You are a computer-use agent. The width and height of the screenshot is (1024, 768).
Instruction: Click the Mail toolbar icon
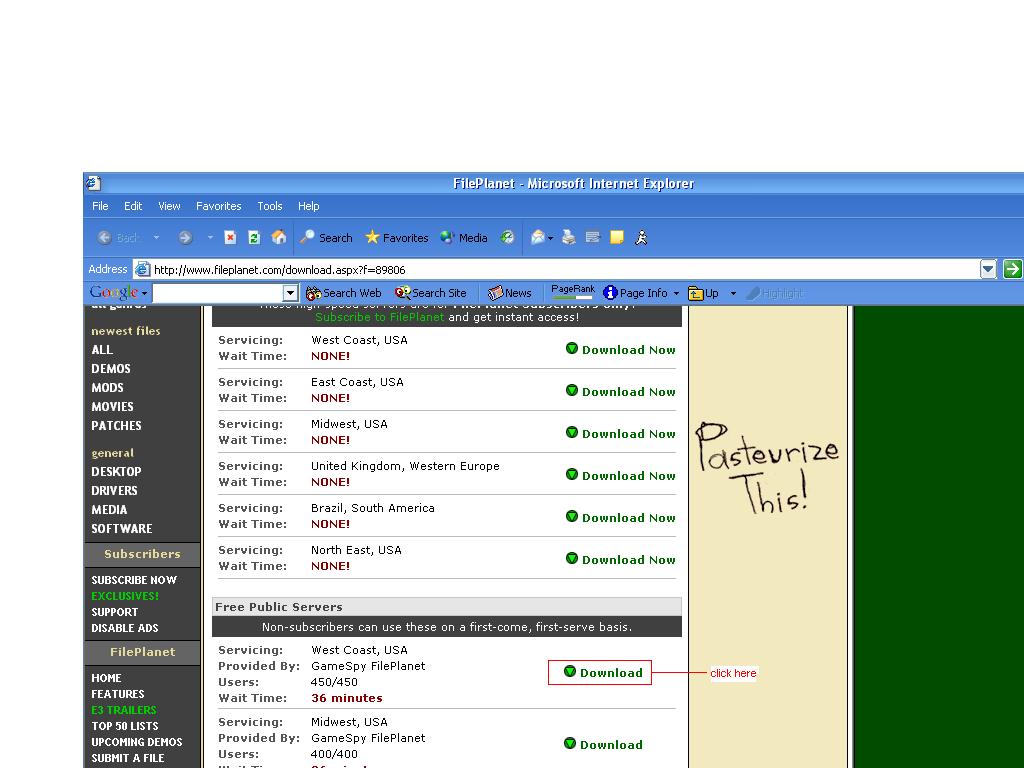537,238
